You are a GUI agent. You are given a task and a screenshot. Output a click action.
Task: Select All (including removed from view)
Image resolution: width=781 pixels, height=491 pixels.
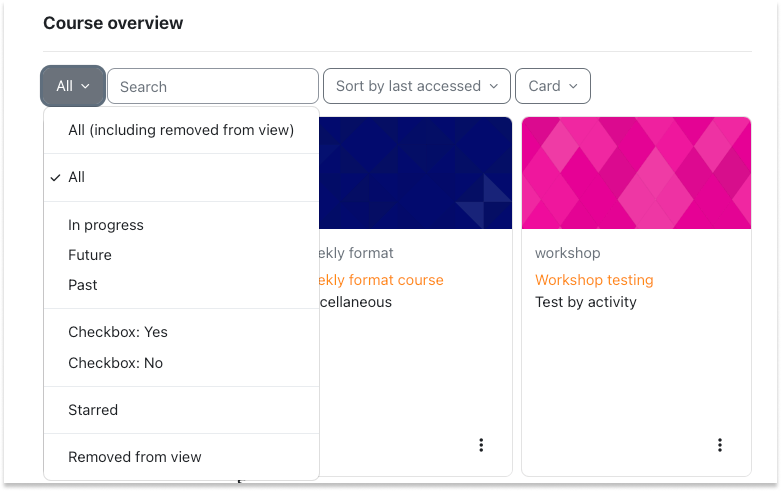coord(181,130)
